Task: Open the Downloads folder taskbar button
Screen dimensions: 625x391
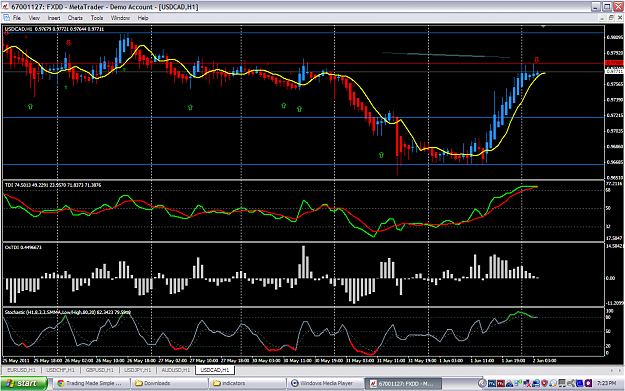Action: tap(170, 383)
